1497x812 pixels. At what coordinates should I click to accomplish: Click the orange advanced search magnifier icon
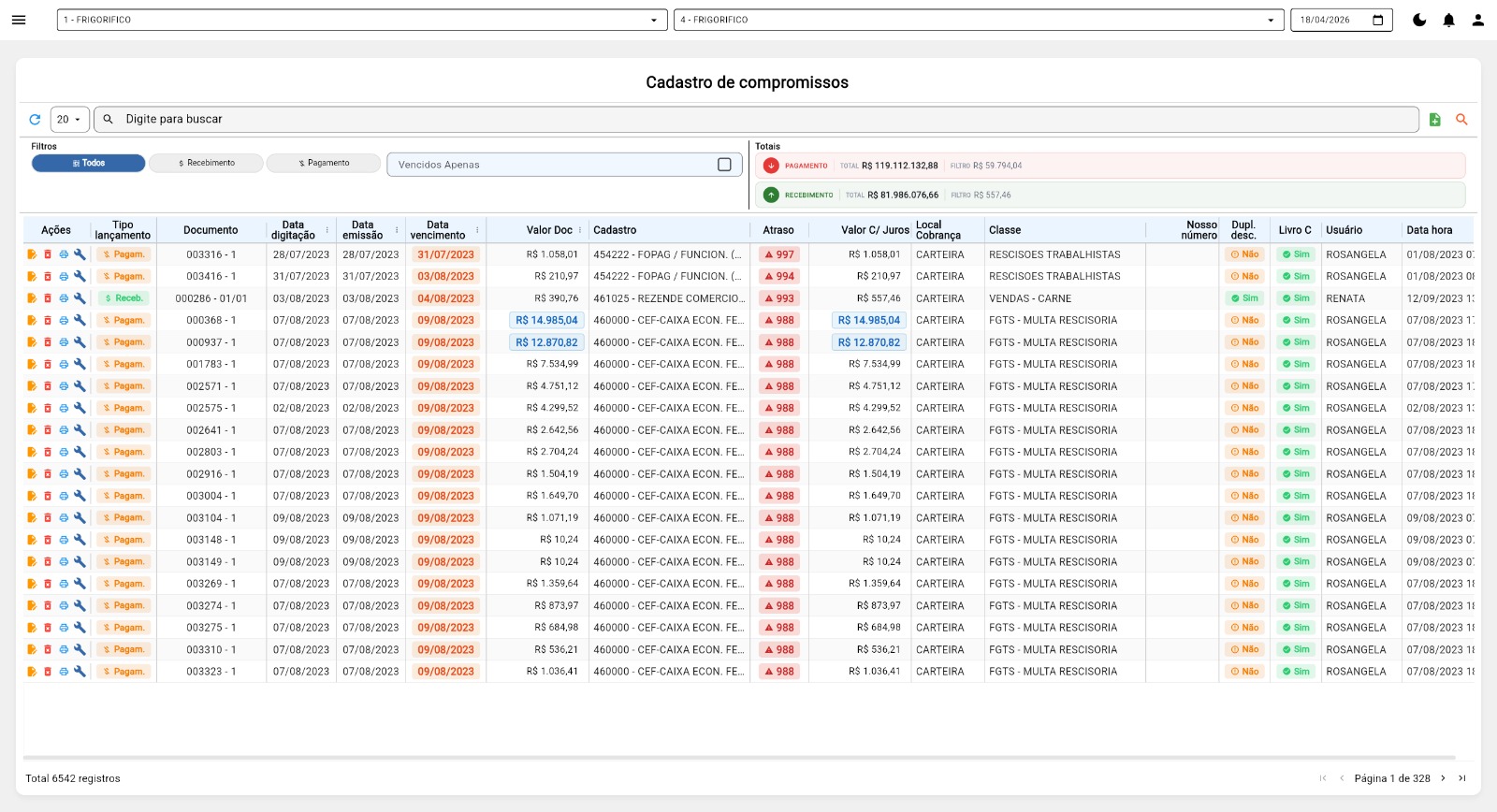pos(1461,120)
